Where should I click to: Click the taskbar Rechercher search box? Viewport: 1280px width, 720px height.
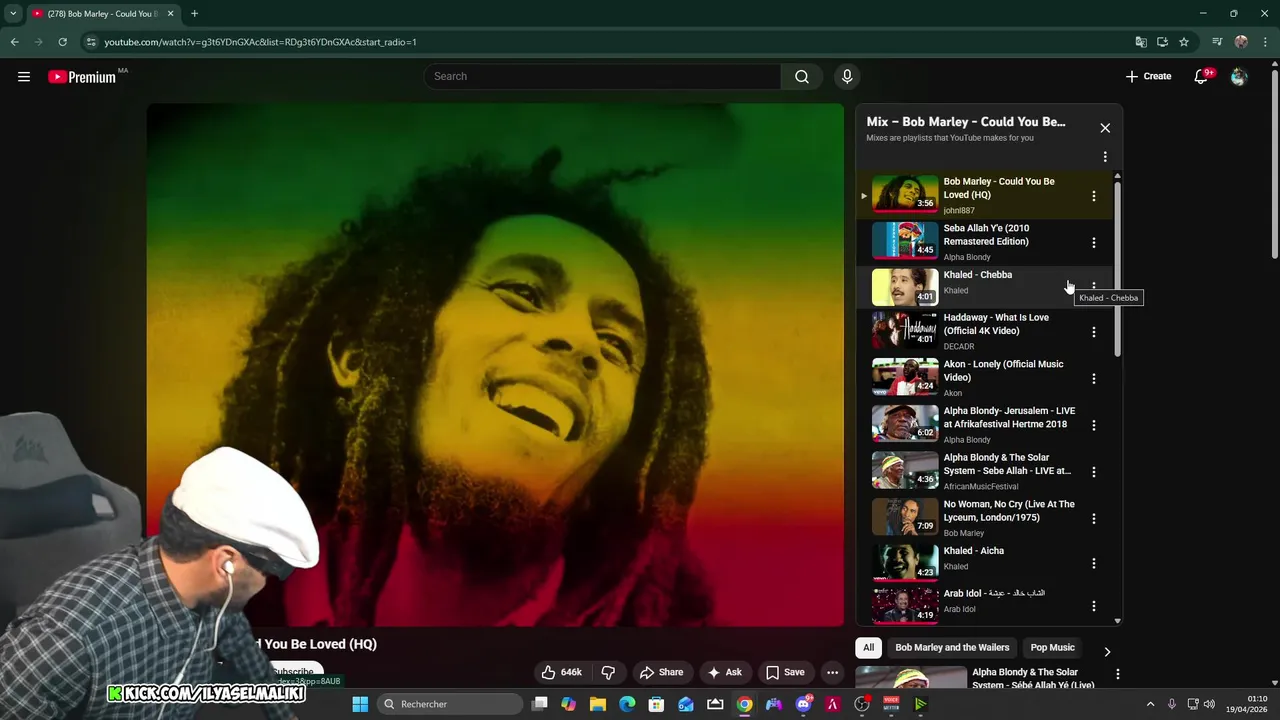(x=450, y=704)
